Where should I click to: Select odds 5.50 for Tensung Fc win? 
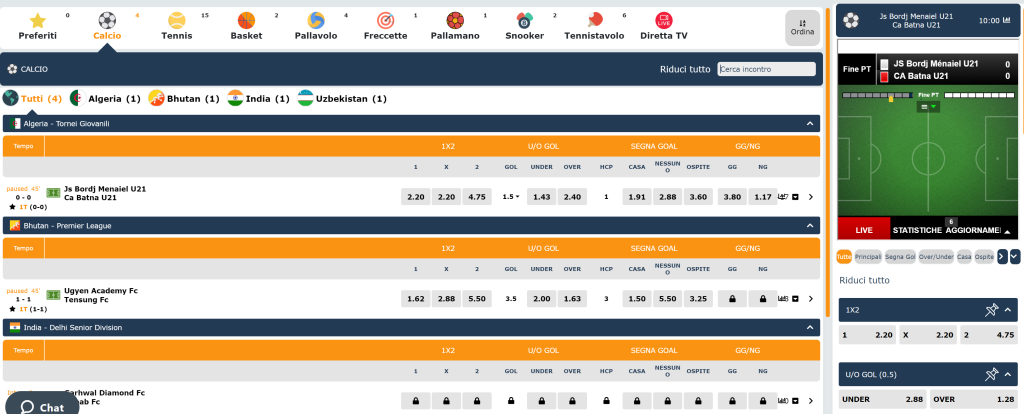click(x=477, y=298)
